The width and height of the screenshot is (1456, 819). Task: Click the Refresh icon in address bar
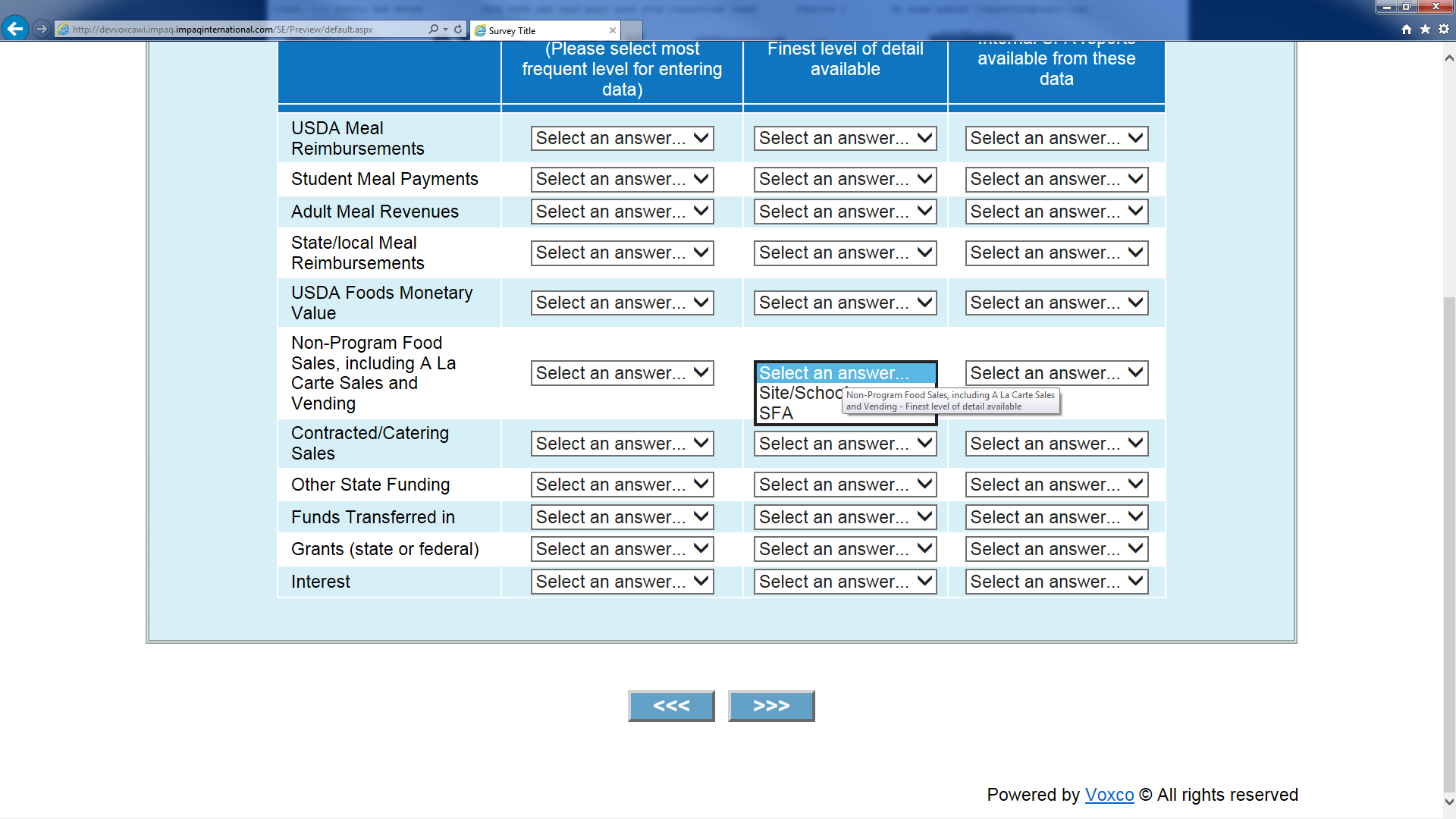click(458, 29)
